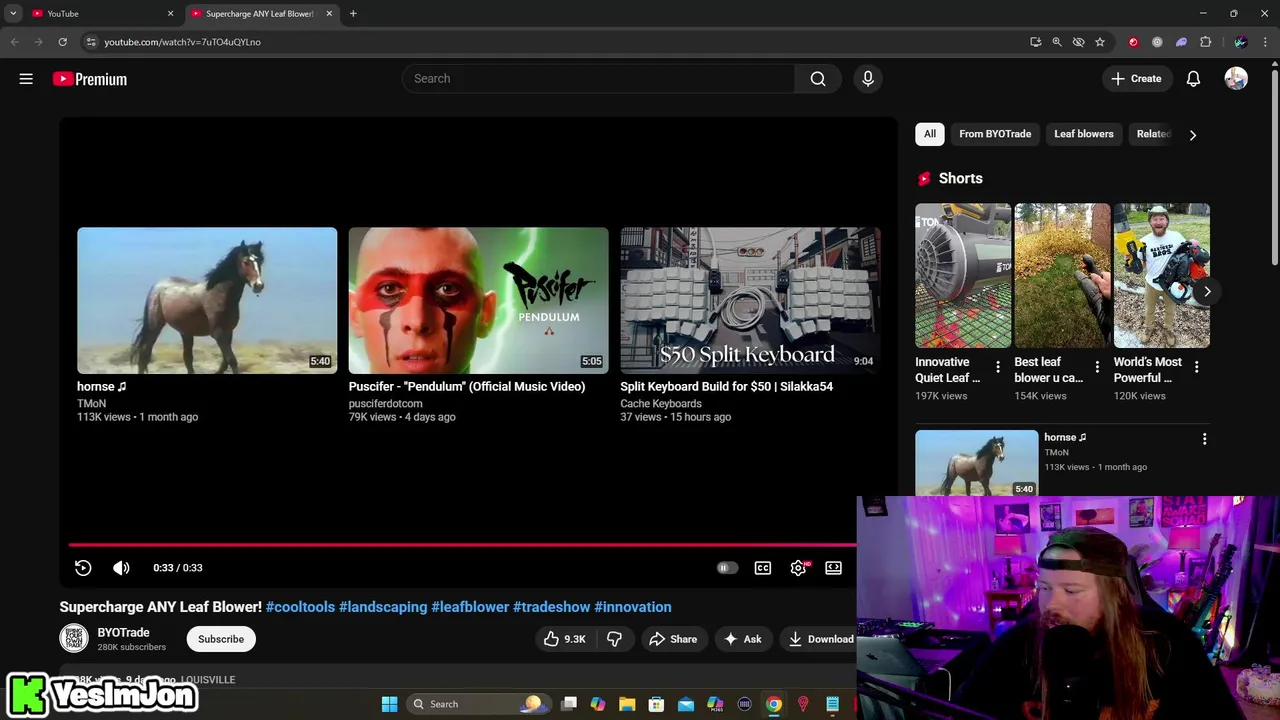Open the notifications bell
Screen dimensions: 1280x720
1193,79
